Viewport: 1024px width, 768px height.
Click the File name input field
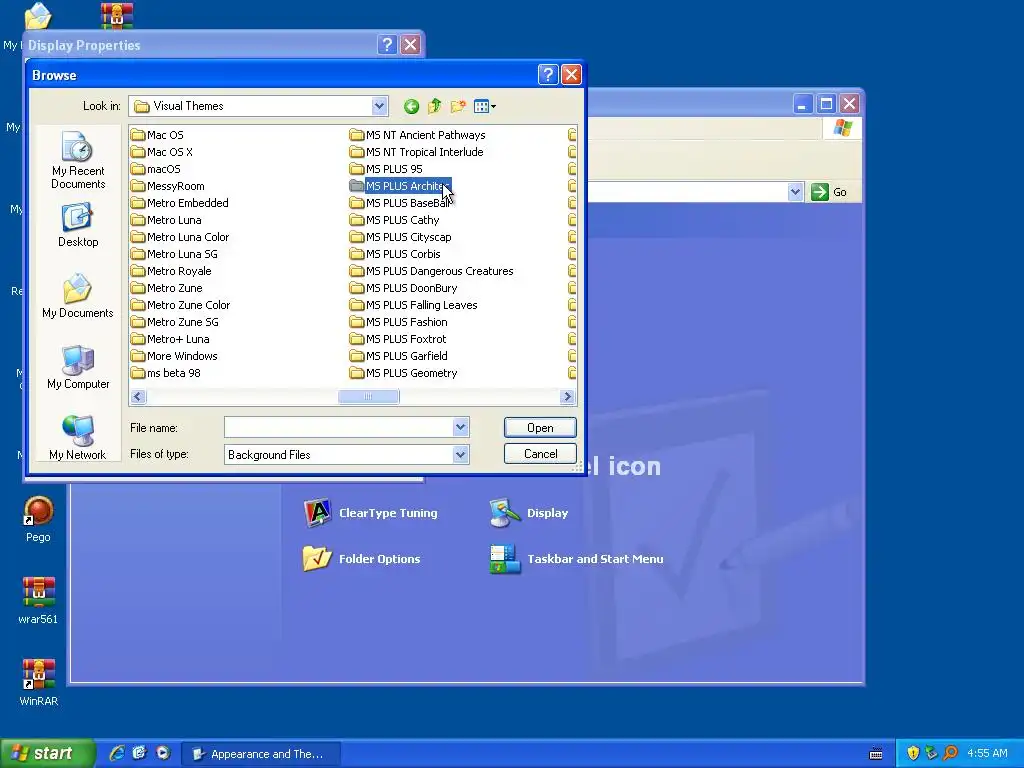pyautogui.click(x=338, y=427)
